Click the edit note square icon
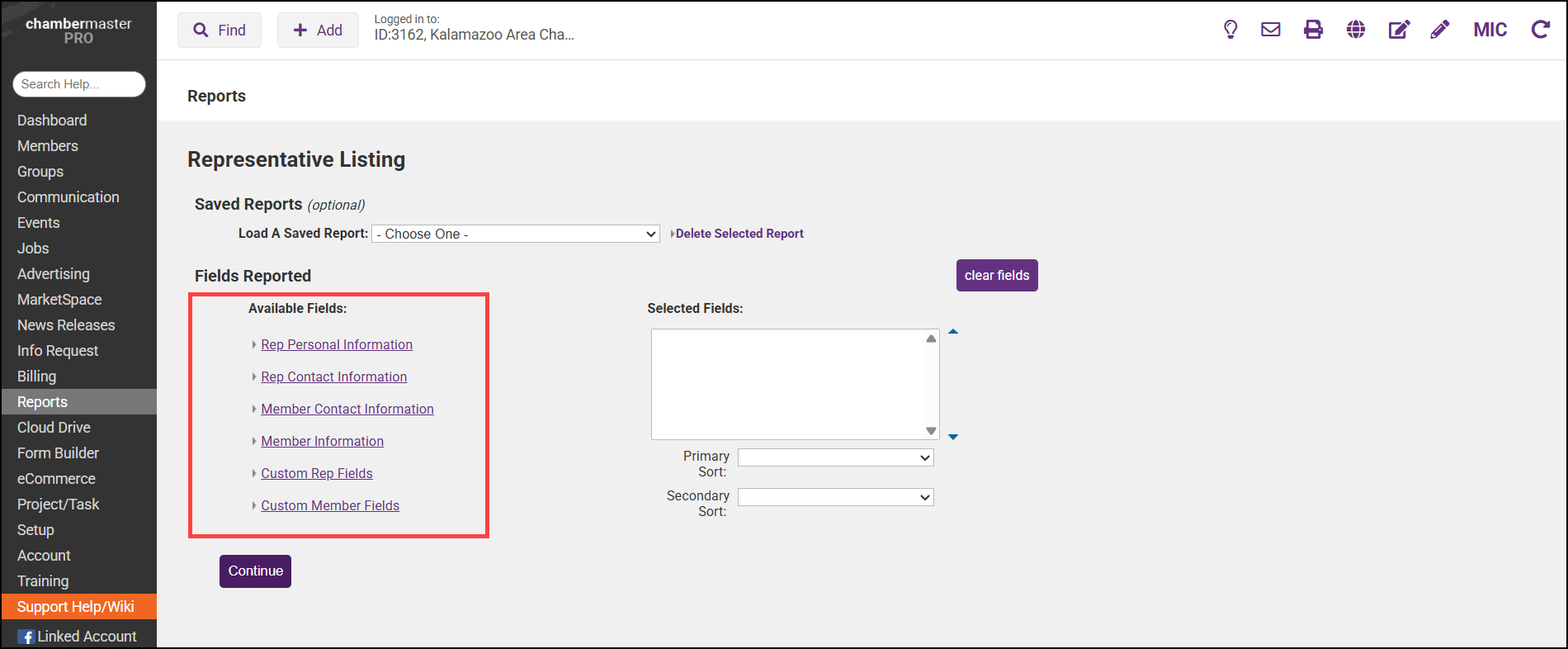Viewport: 1568px width, 649px height. click(1399, 30)
